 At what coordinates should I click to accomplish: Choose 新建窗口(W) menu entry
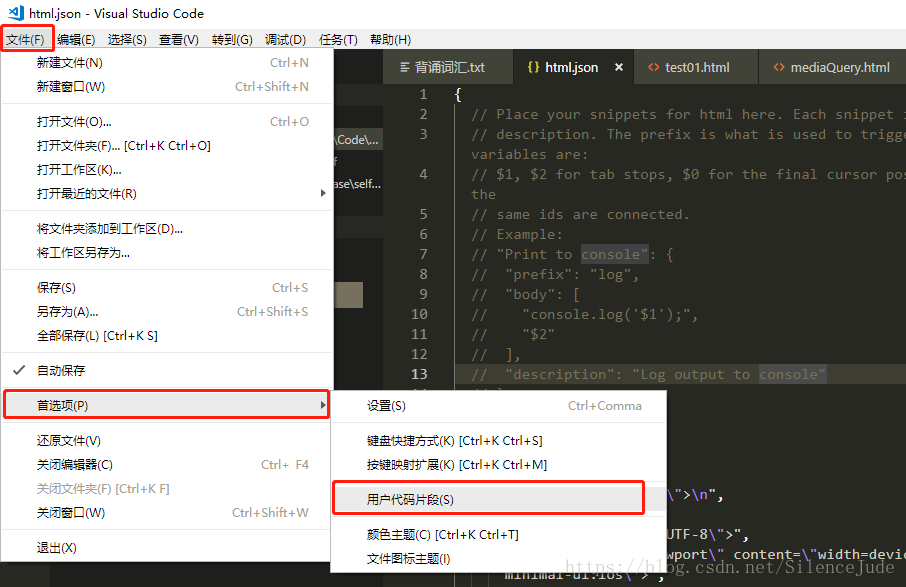coord(168,87)
